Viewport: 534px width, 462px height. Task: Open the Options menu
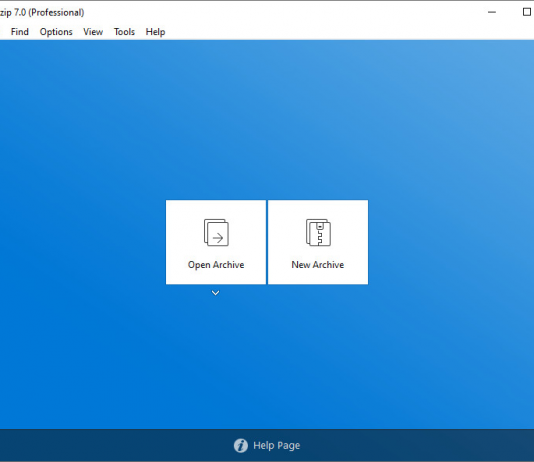[x=56, y=32]
